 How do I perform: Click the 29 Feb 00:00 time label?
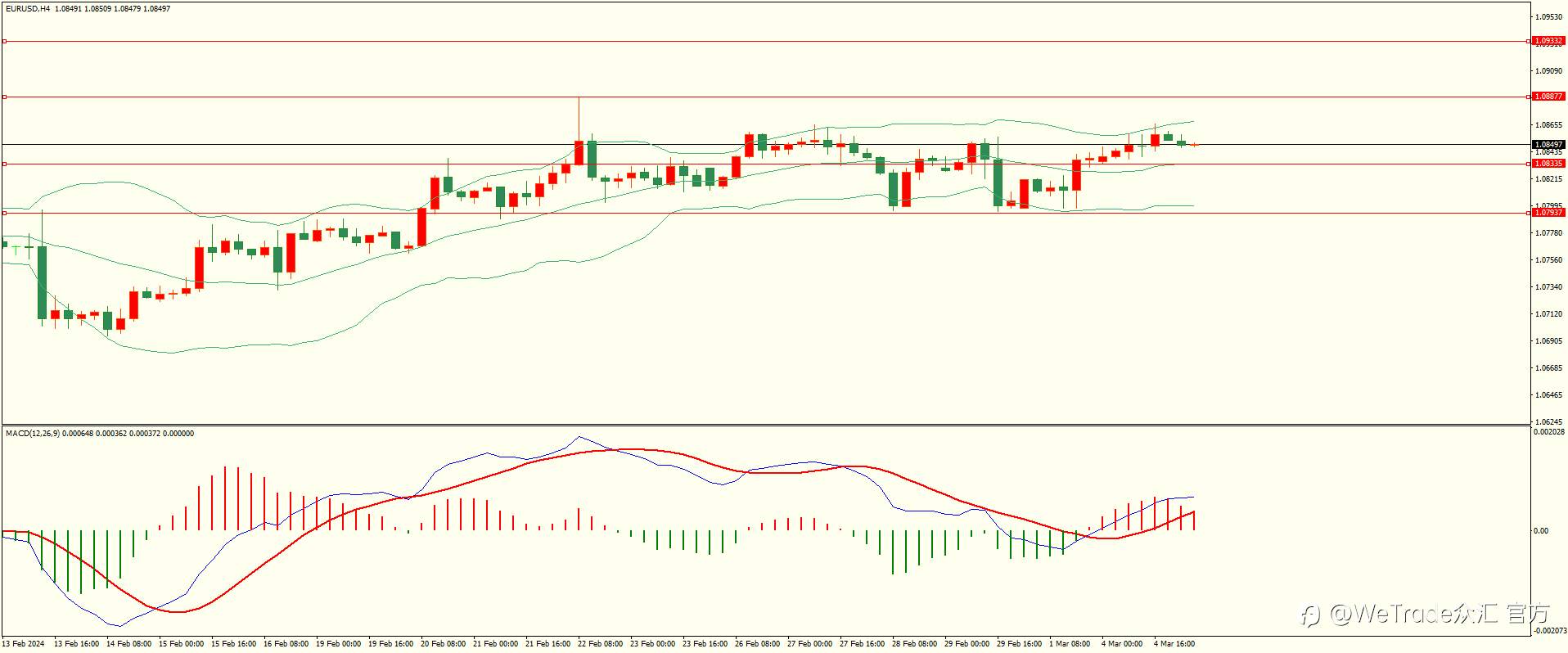pyautogui.click(x=967, y=644)
